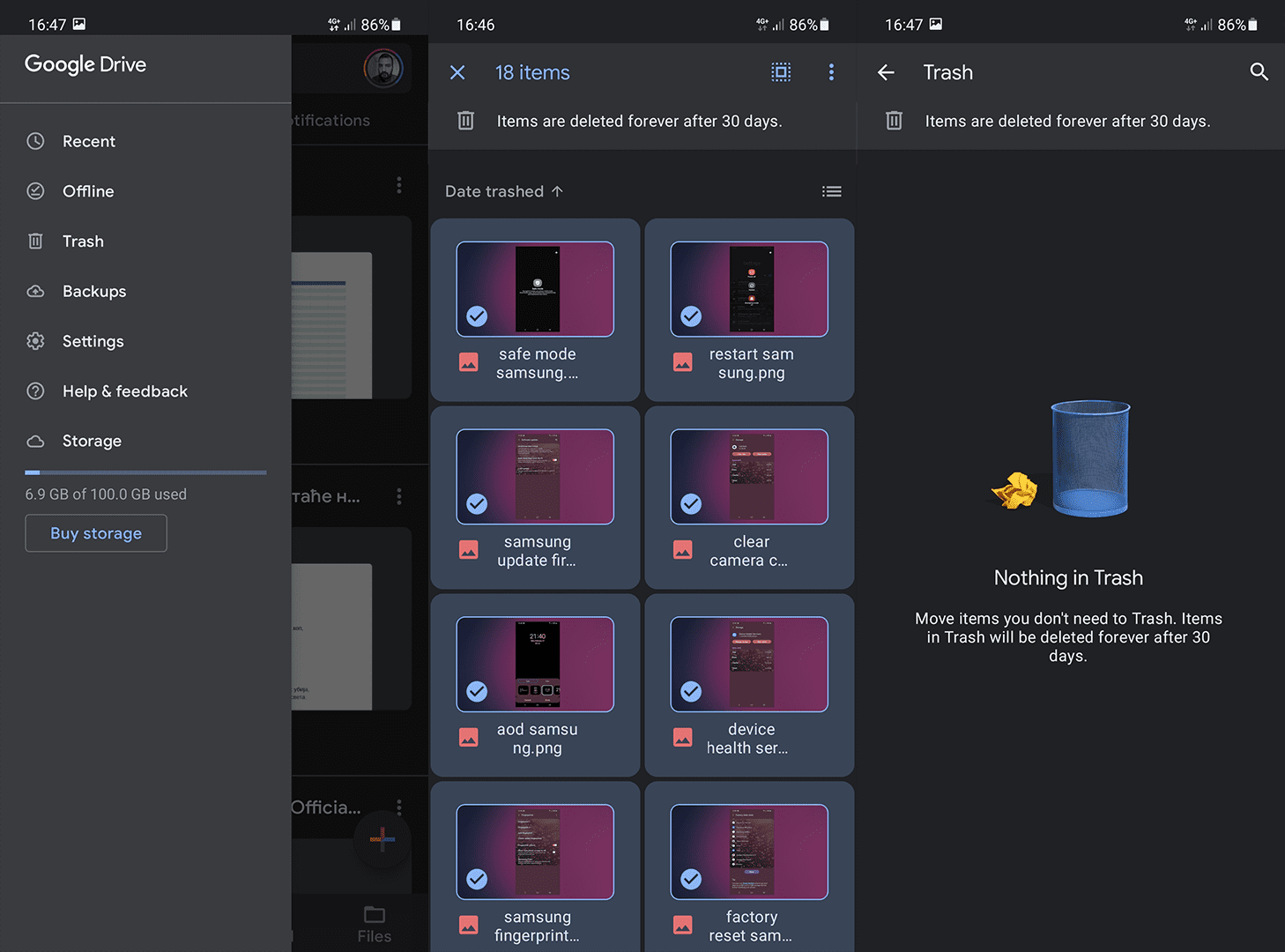The image size is (1285, 952).
Task: Select the Recent clock icon
Action: (35, 141)
